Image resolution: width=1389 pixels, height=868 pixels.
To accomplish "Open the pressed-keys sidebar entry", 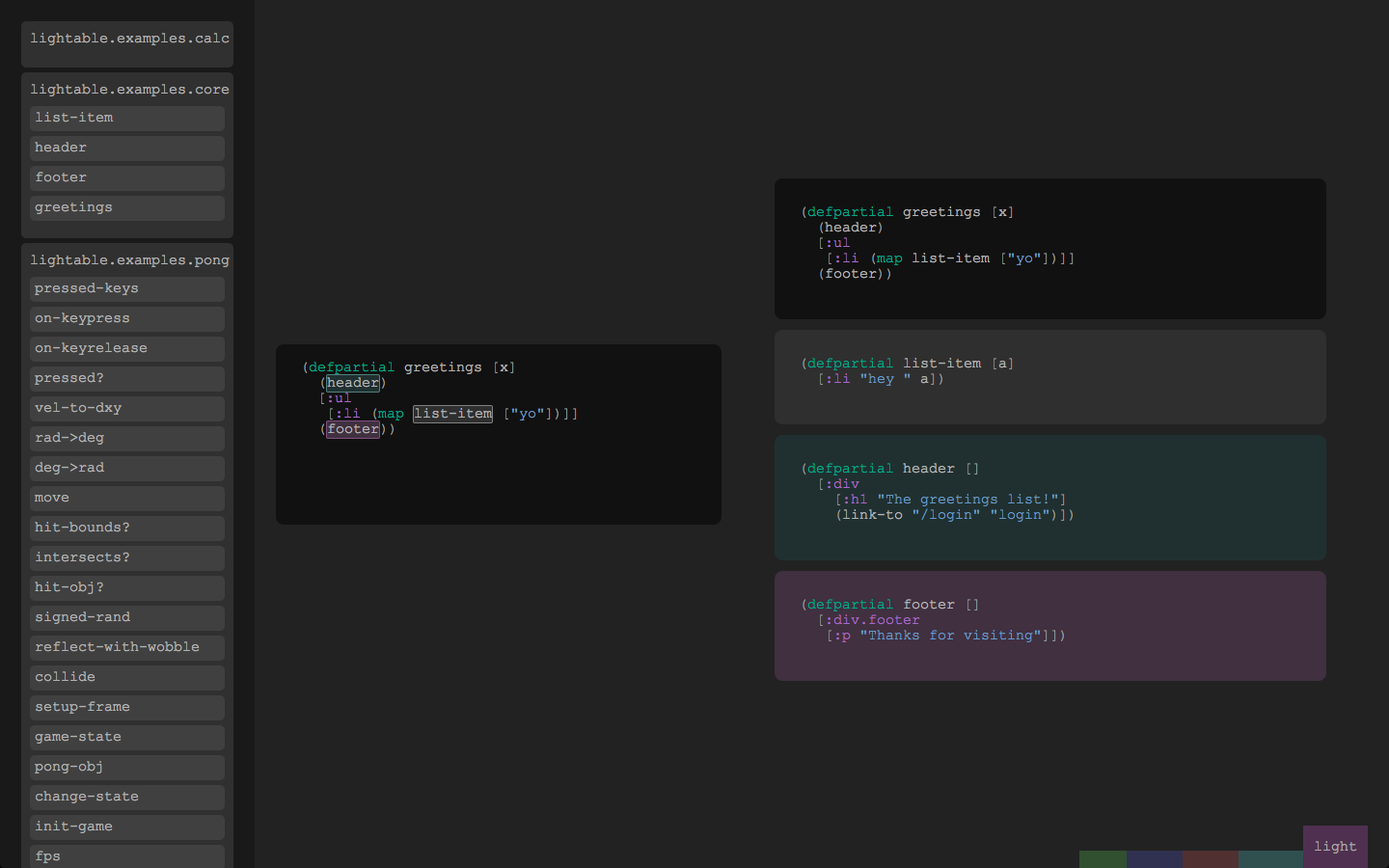I will coord(127,288).
